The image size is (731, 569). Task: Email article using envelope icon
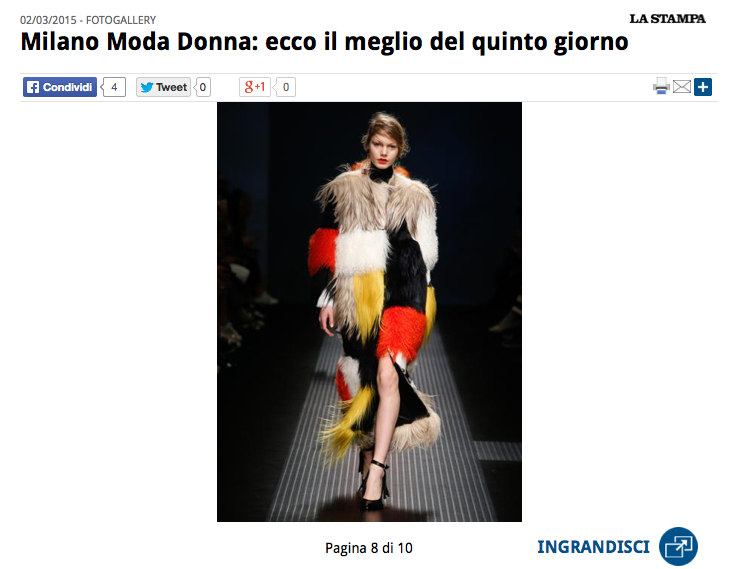[x=682, y=87]
